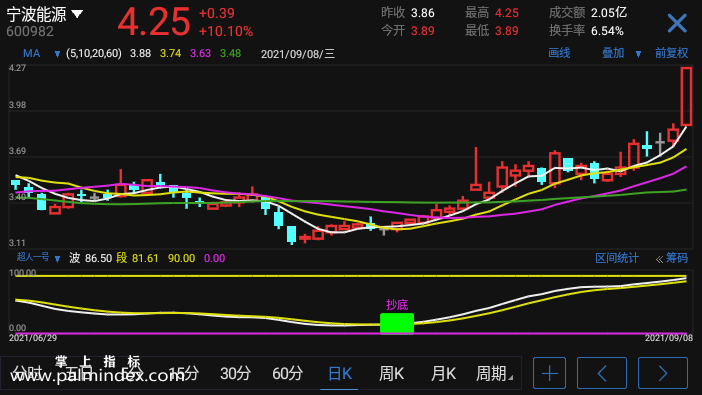Expand the 筹码 chip panel arrows
702x395 pixels.
coord(659,259)
